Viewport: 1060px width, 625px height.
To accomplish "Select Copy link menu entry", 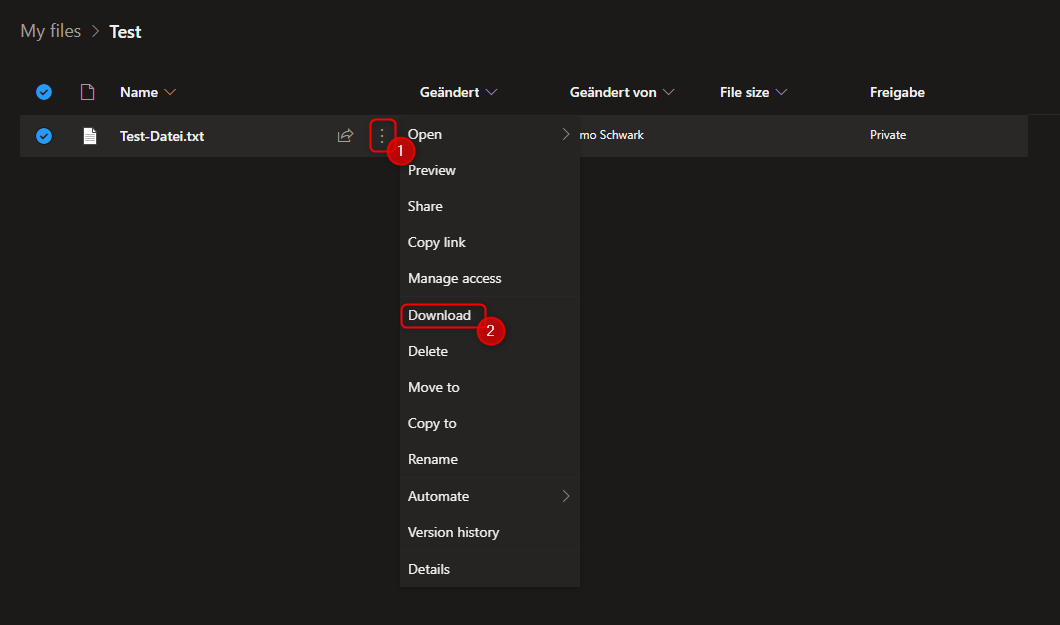I will (437, 242).
